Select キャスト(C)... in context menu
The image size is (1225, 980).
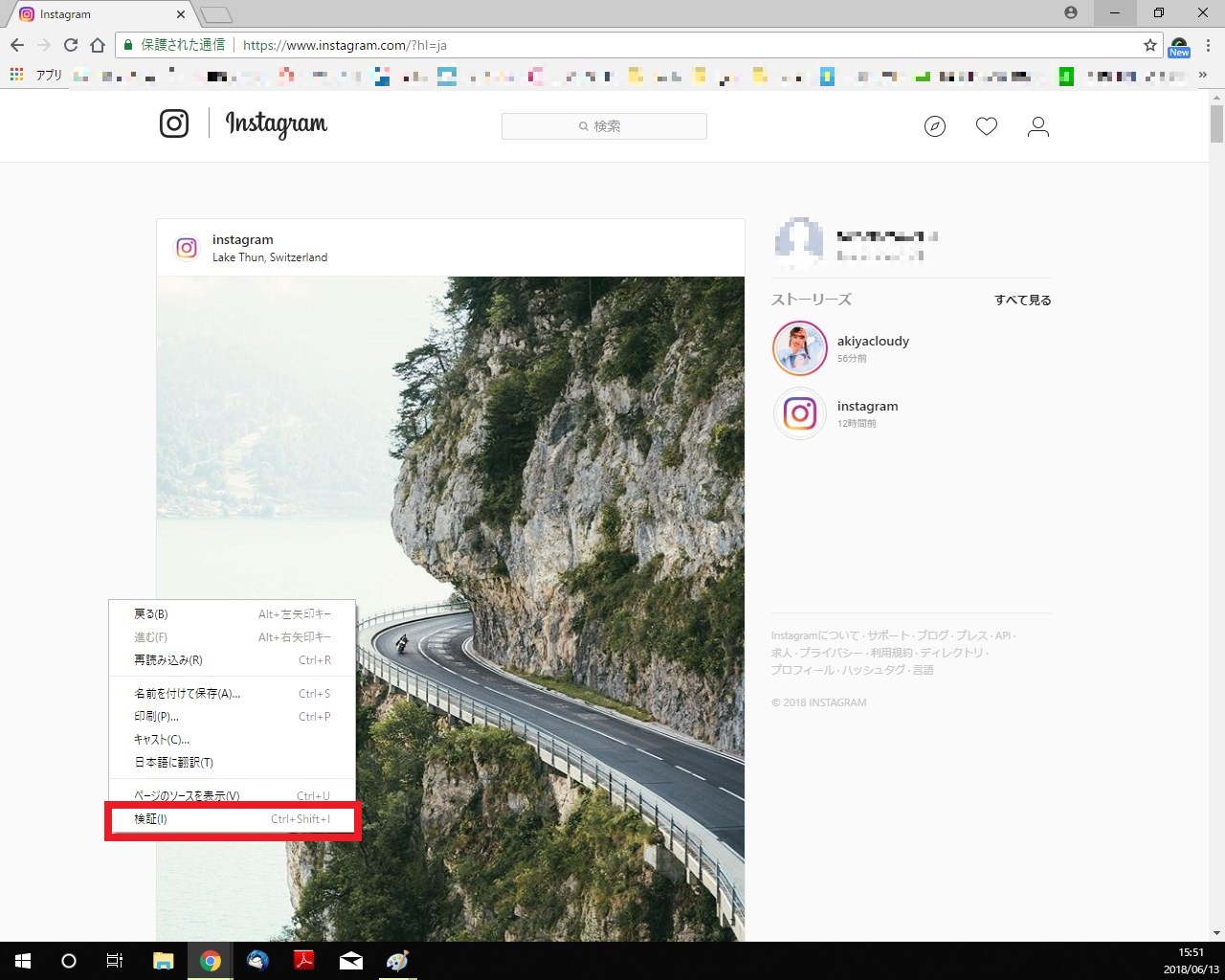click(232, 740)
